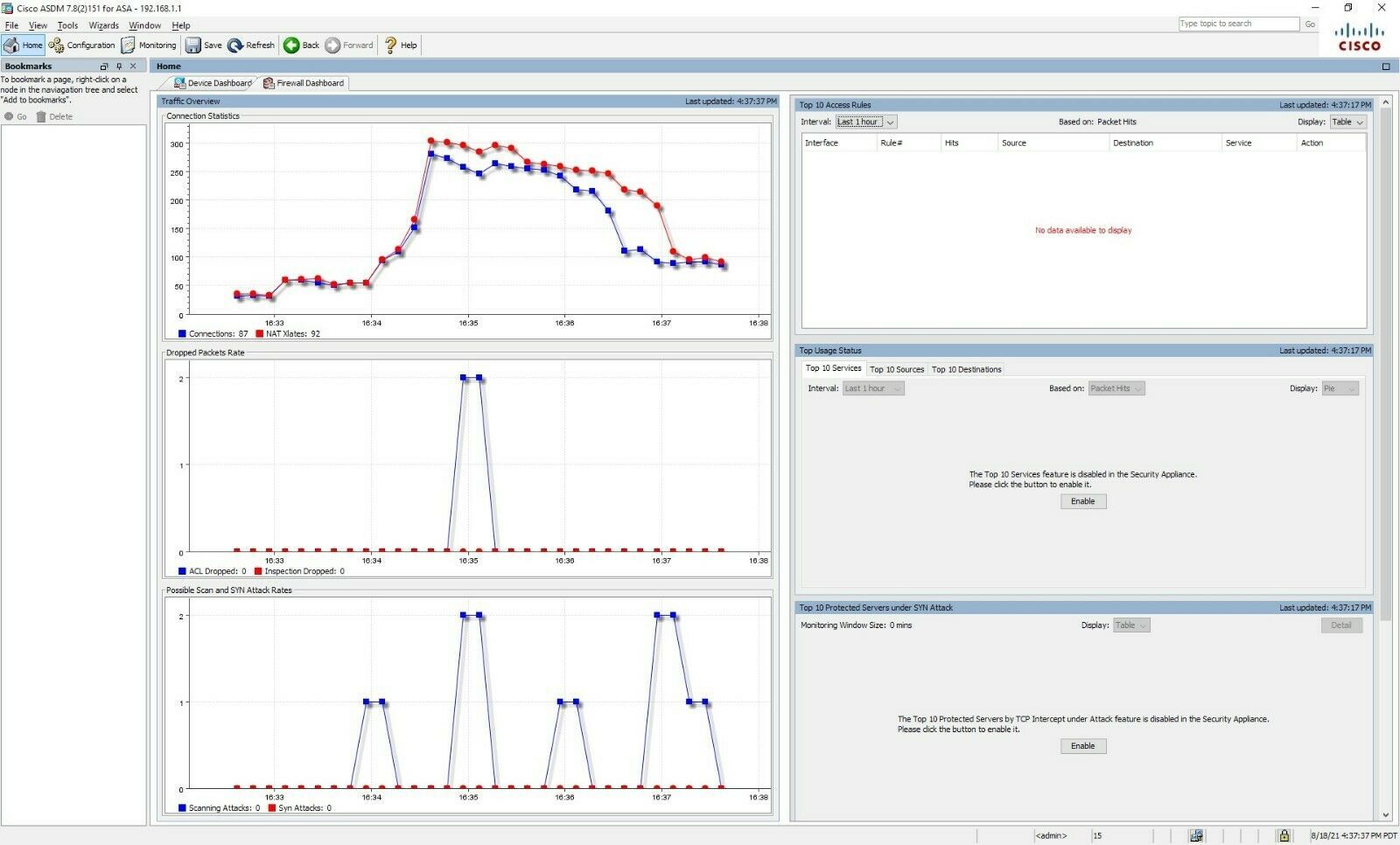Viewport: 1400px width, 845px height.
Task: Click the Syn Attacks legend swatch
Action: pyautogui.click(x=271, y=808)
